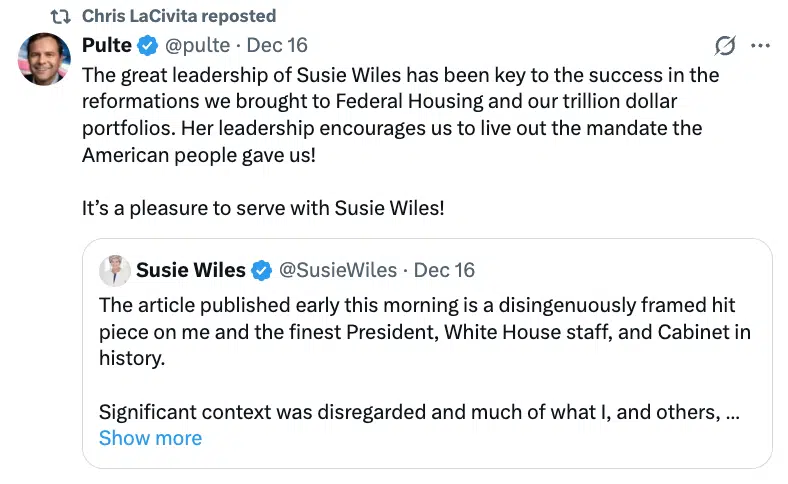Open the three-dot more menu
This screenshot has height=484, width=788.
(x=760, y=45)
